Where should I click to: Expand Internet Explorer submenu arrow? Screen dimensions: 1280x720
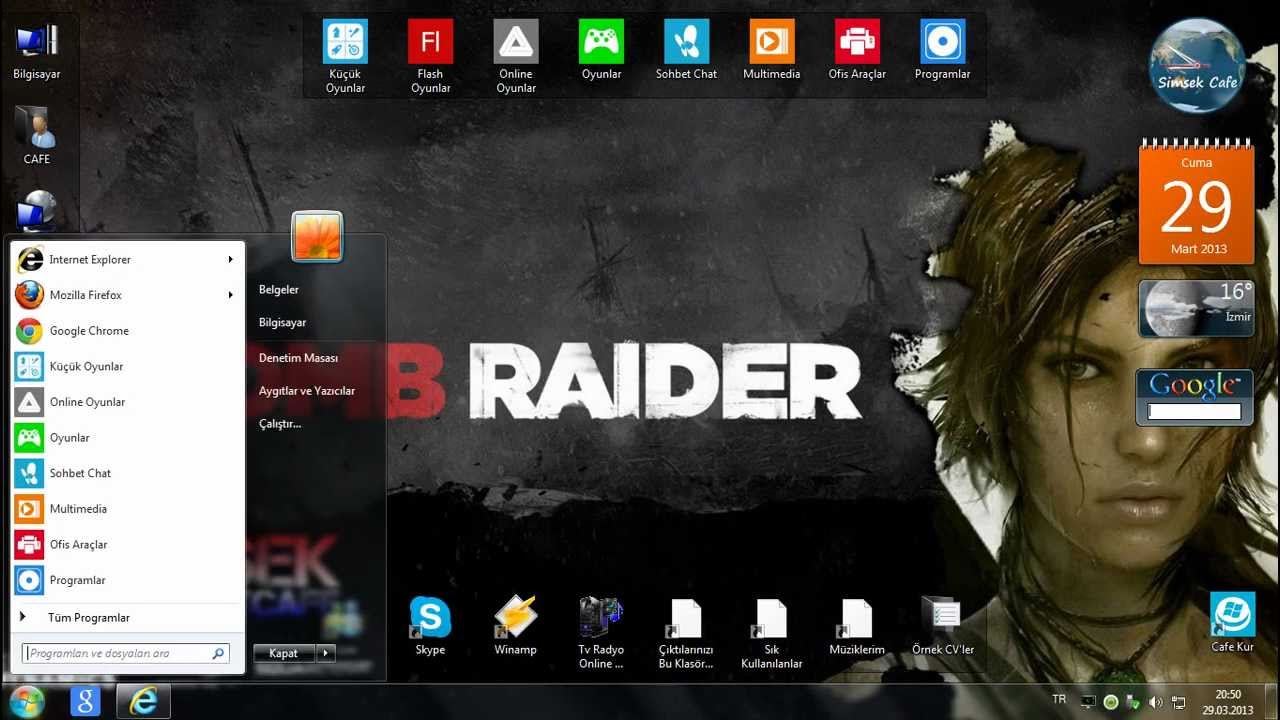(x=231, y=260)
